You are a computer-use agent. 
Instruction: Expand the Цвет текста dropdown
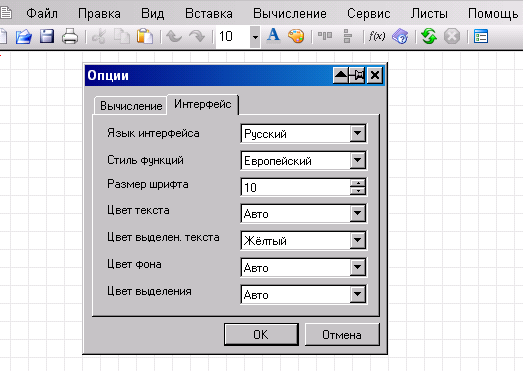pyautogui.click(x=358, y=214)
